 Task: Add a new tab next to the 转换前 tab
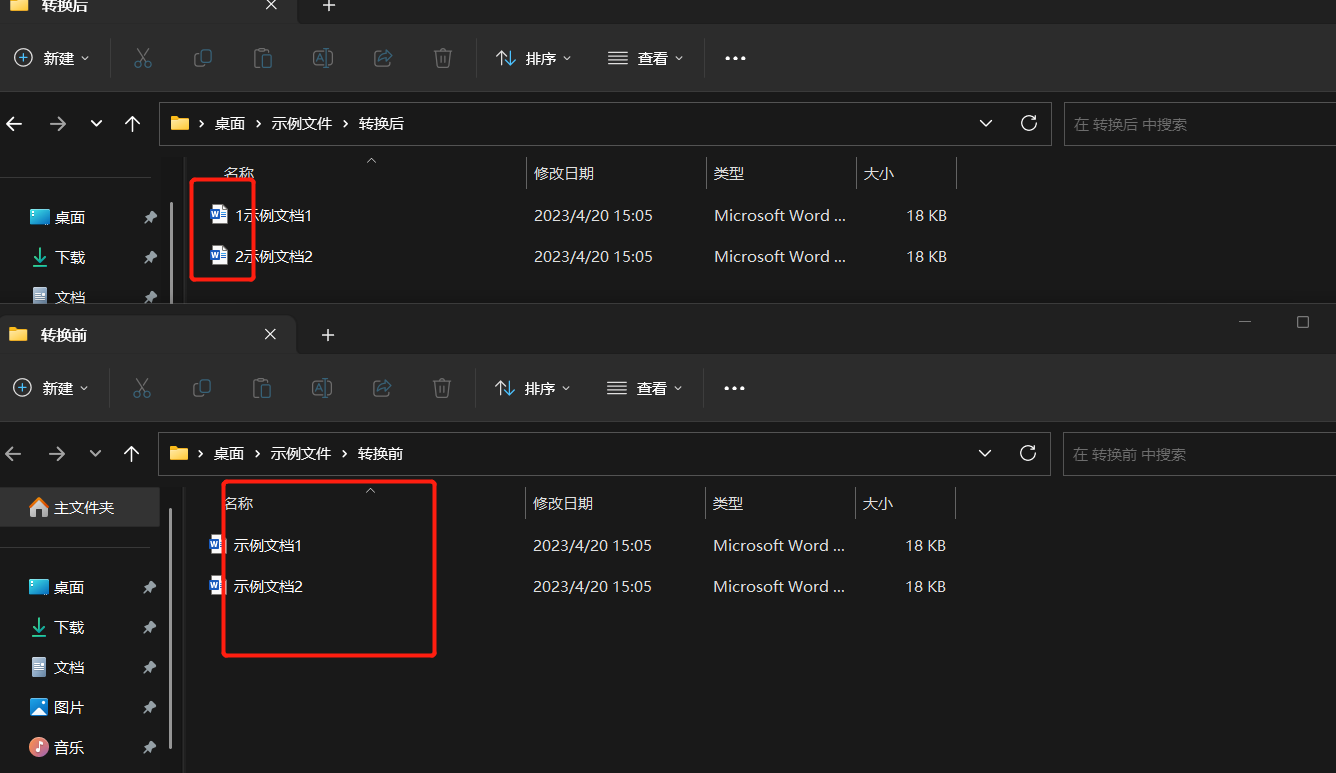[328, 335]
